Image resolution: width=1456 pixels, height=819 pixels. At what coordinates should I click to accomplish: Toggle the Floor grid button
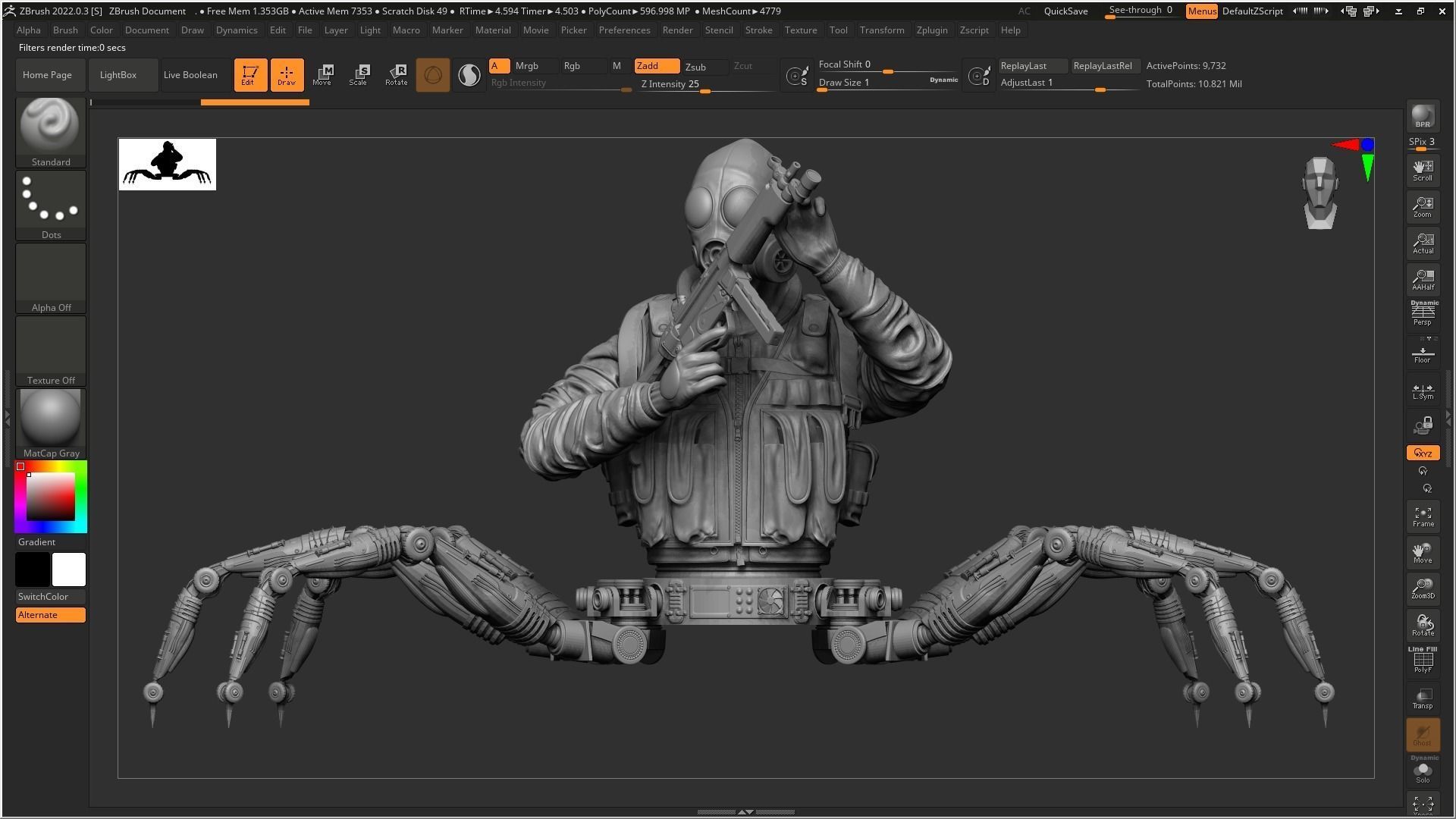click(1423, 353)
